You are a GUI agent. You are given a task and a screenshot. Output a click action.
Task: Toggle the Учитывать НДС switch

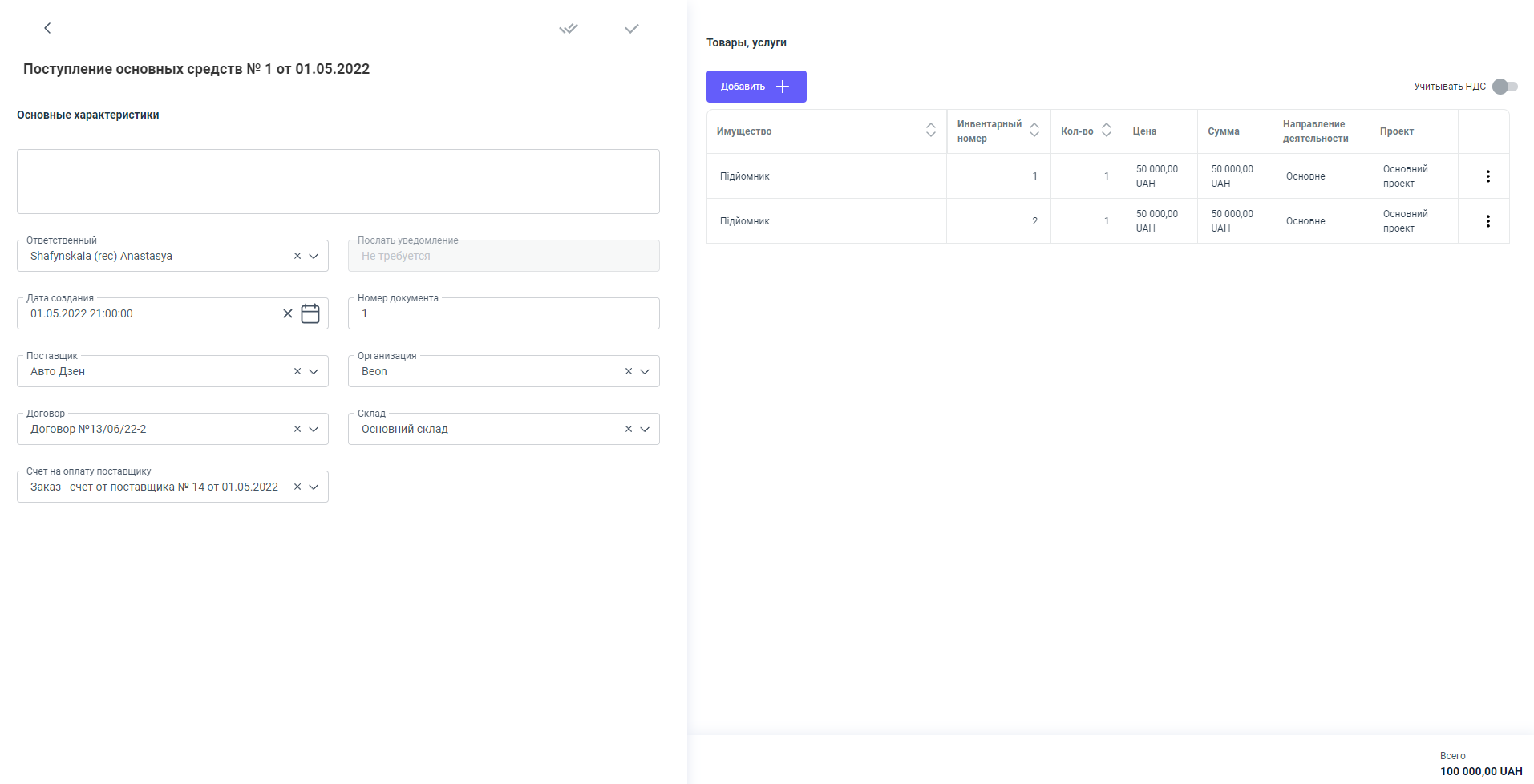tap(1504, 87)
